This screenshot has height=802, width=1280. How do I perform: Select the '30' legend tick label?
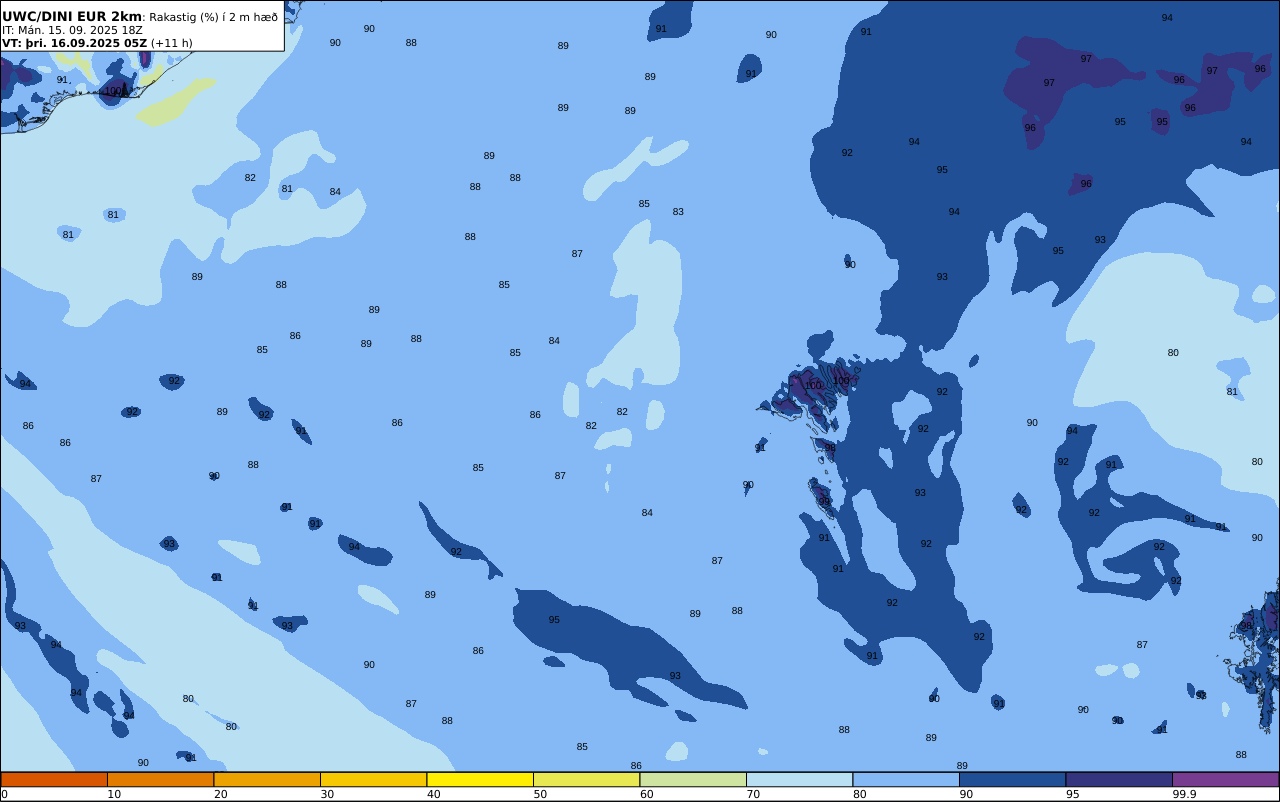click(327, 794)
